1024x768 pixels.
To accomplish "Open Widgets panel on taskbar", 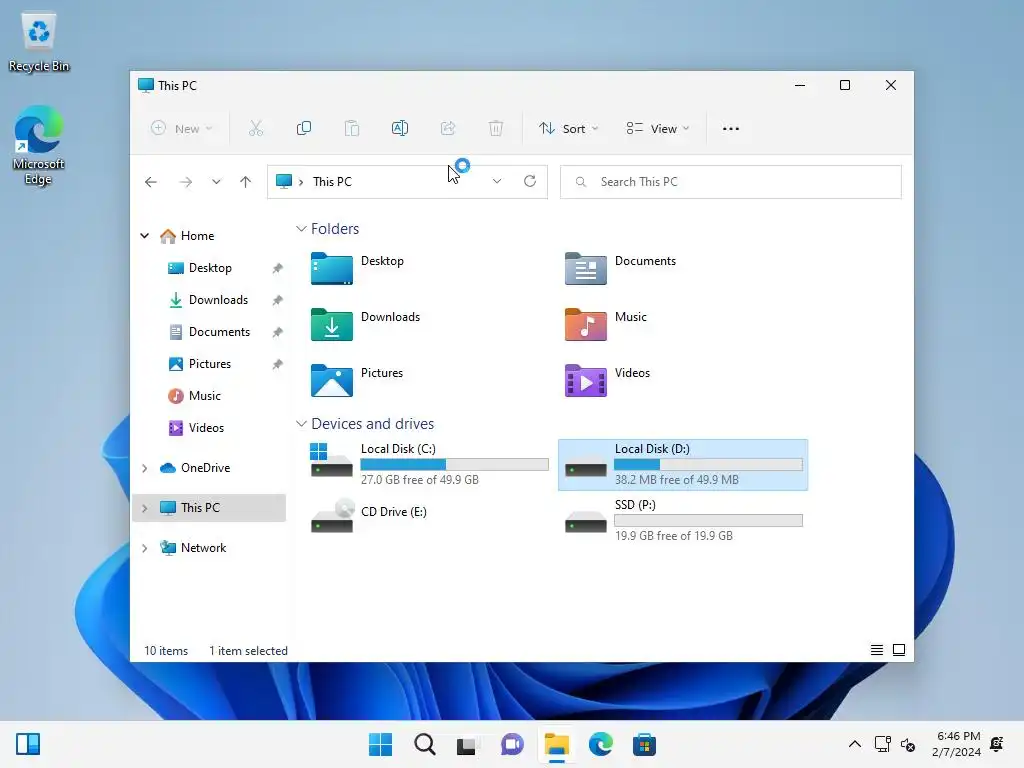I will point(28,744).
